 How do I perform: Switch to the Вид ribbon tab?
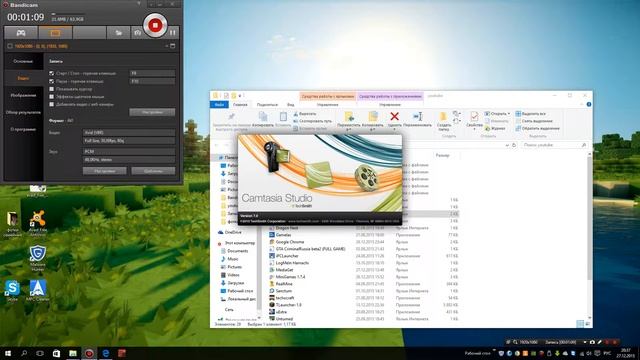coord(291,105)
